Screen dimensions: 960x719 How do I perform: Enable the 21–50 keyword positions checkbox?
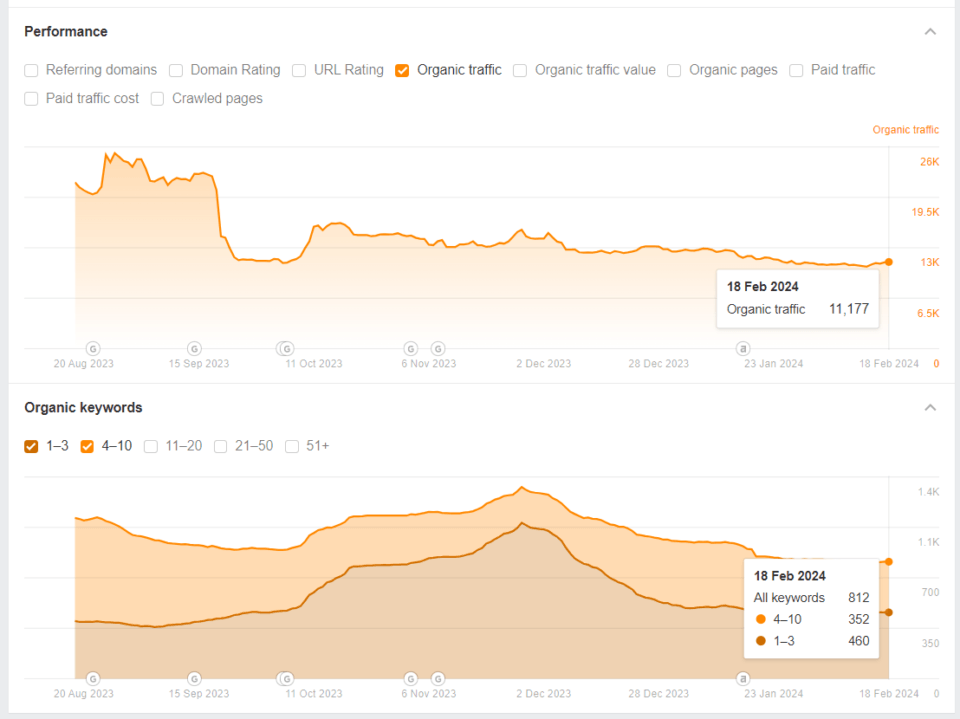pyautogui.click(x=220, y=446)
